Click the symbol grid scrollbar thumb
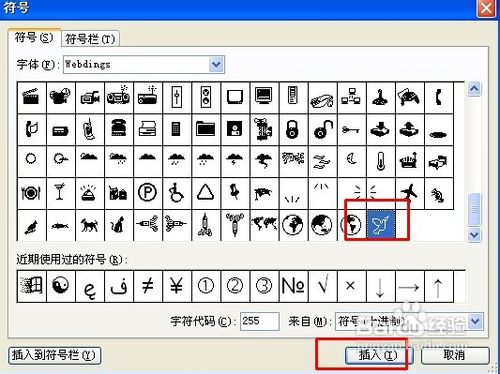The width and height of the screenshot is (500, 374). (x=474, y=209)
